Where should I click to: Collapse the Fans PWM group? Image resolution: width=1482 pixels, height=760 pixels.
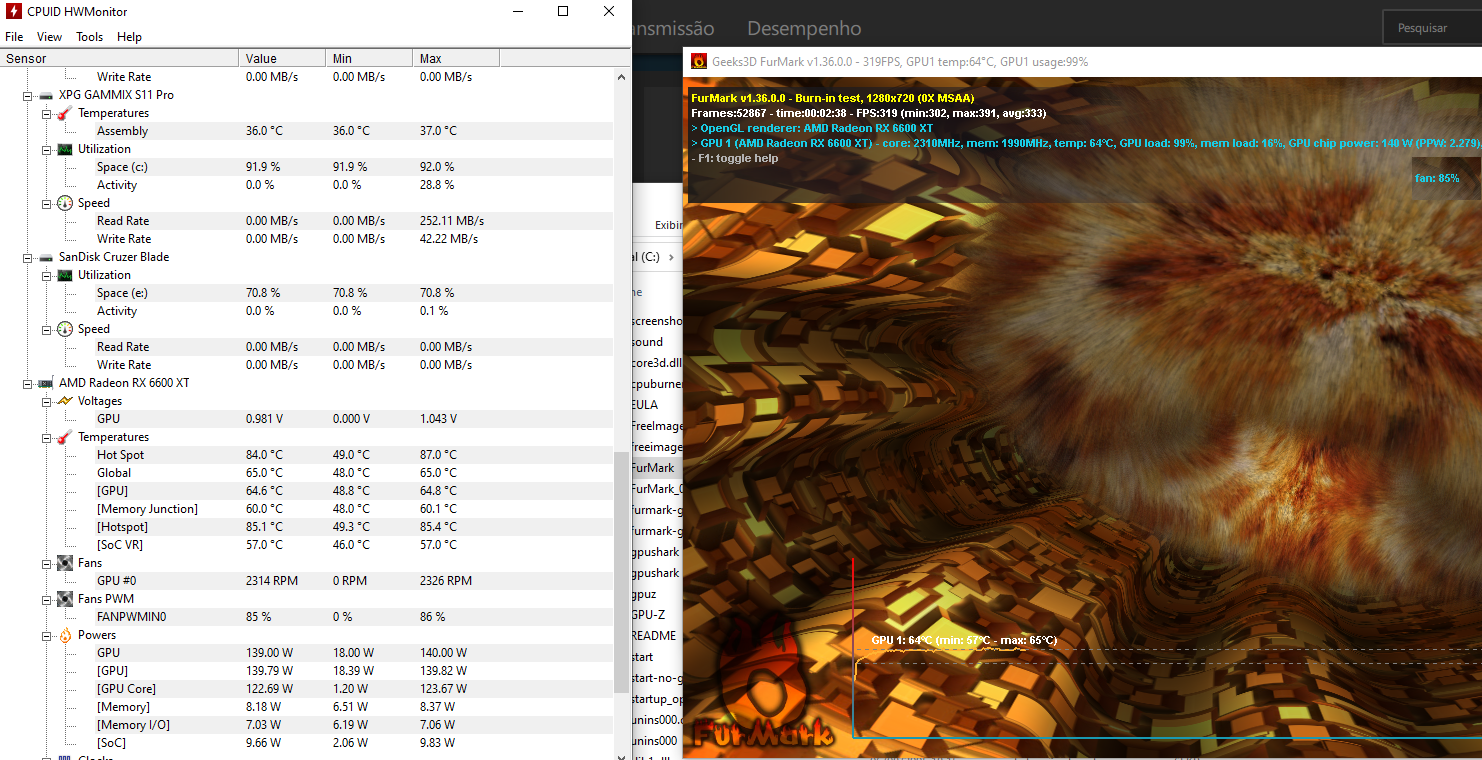pyautogui.click(x=46, y=599)
